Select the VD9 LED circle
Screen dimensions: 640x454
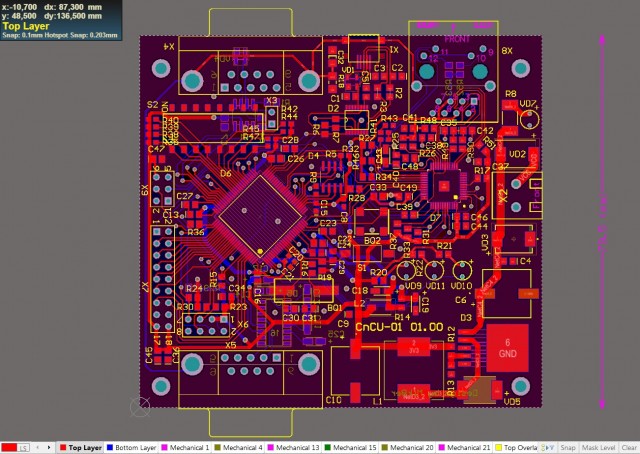click(x=406, y=270)
